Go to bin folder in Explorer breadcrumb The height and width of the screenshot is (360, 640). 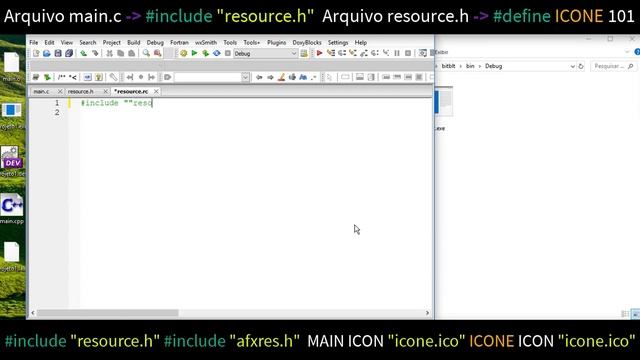[470, 66]
